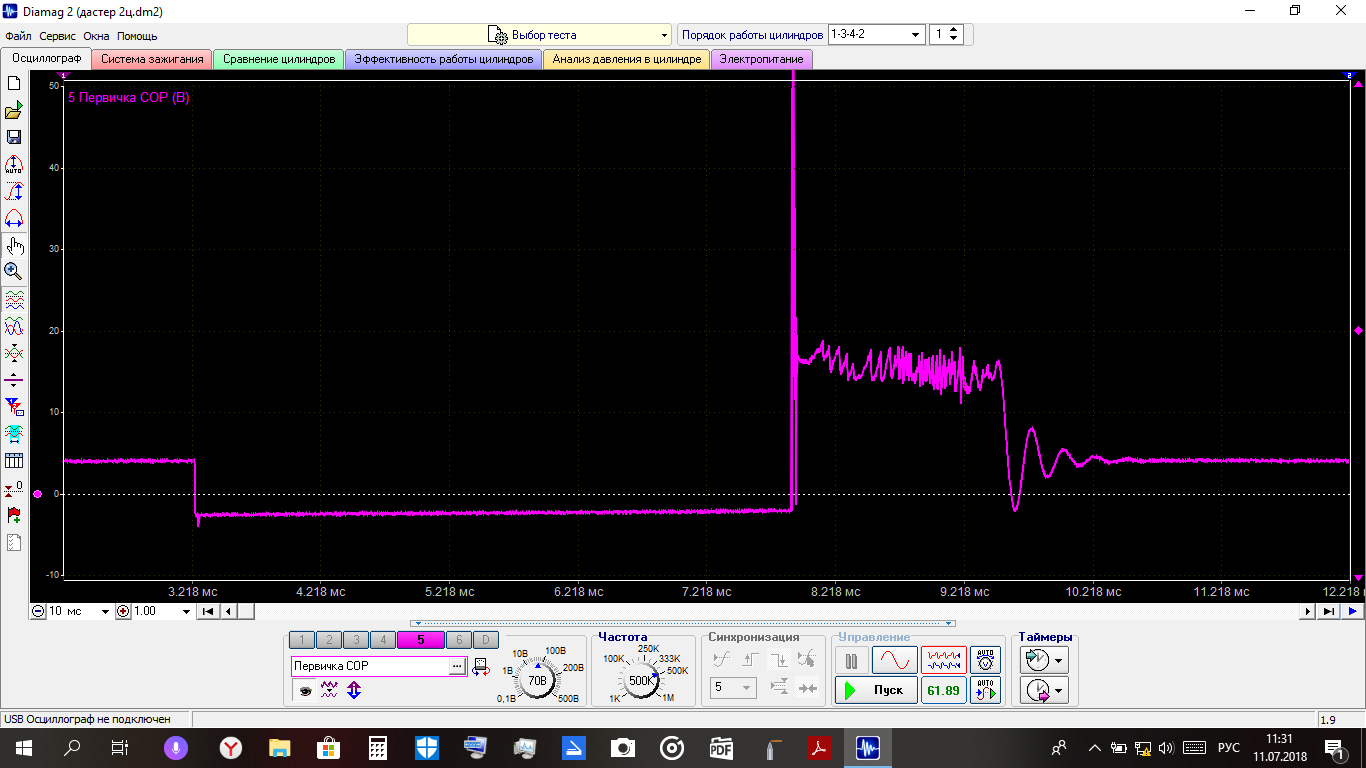Screen dimensions: 1366x768
Task: Jump to the beginning of the record
Action: pos(207,611)
